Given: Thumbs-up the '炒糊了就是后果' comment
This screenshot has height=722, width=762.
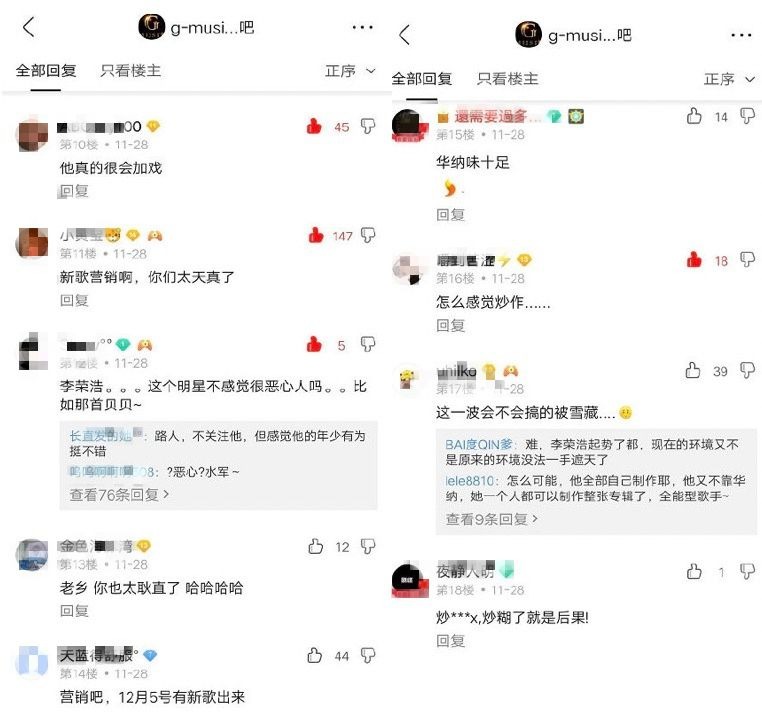Looking at the screenshot, I should click(694, 571).
